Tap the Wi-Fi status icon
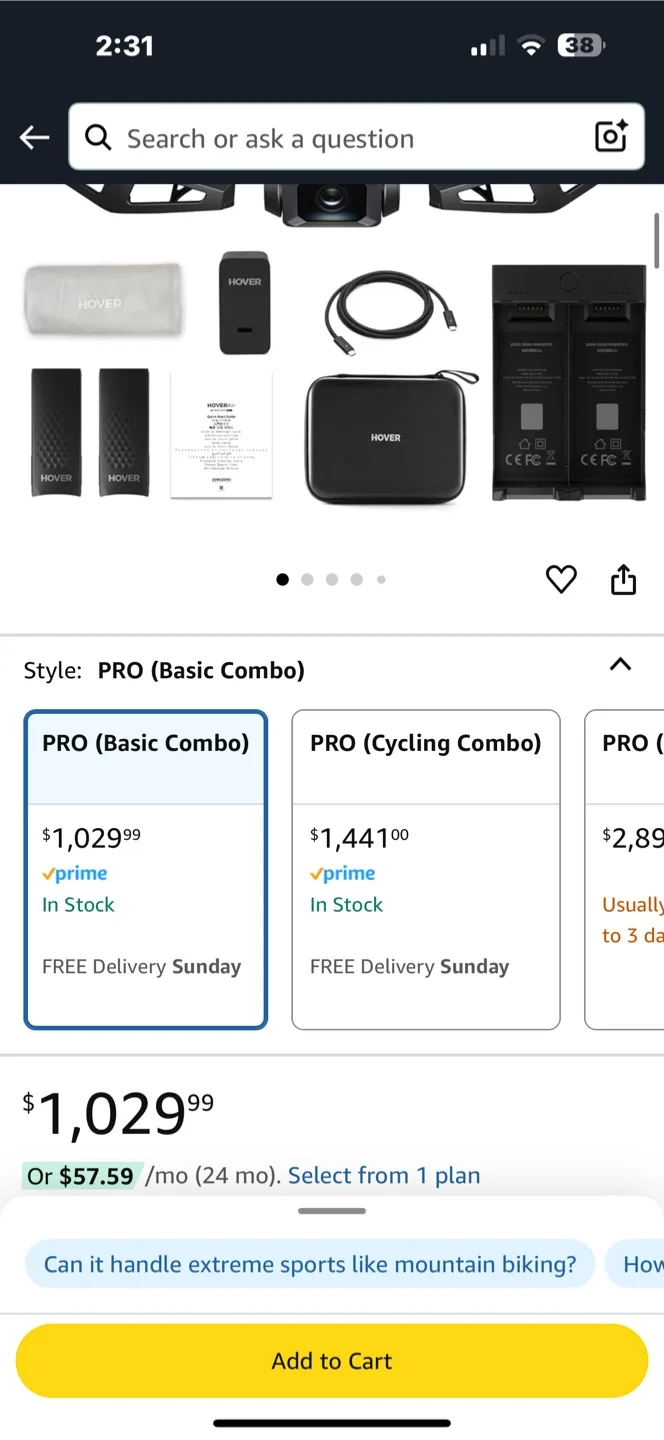Viewport: 664px width, 1440px height. [531, 45]
